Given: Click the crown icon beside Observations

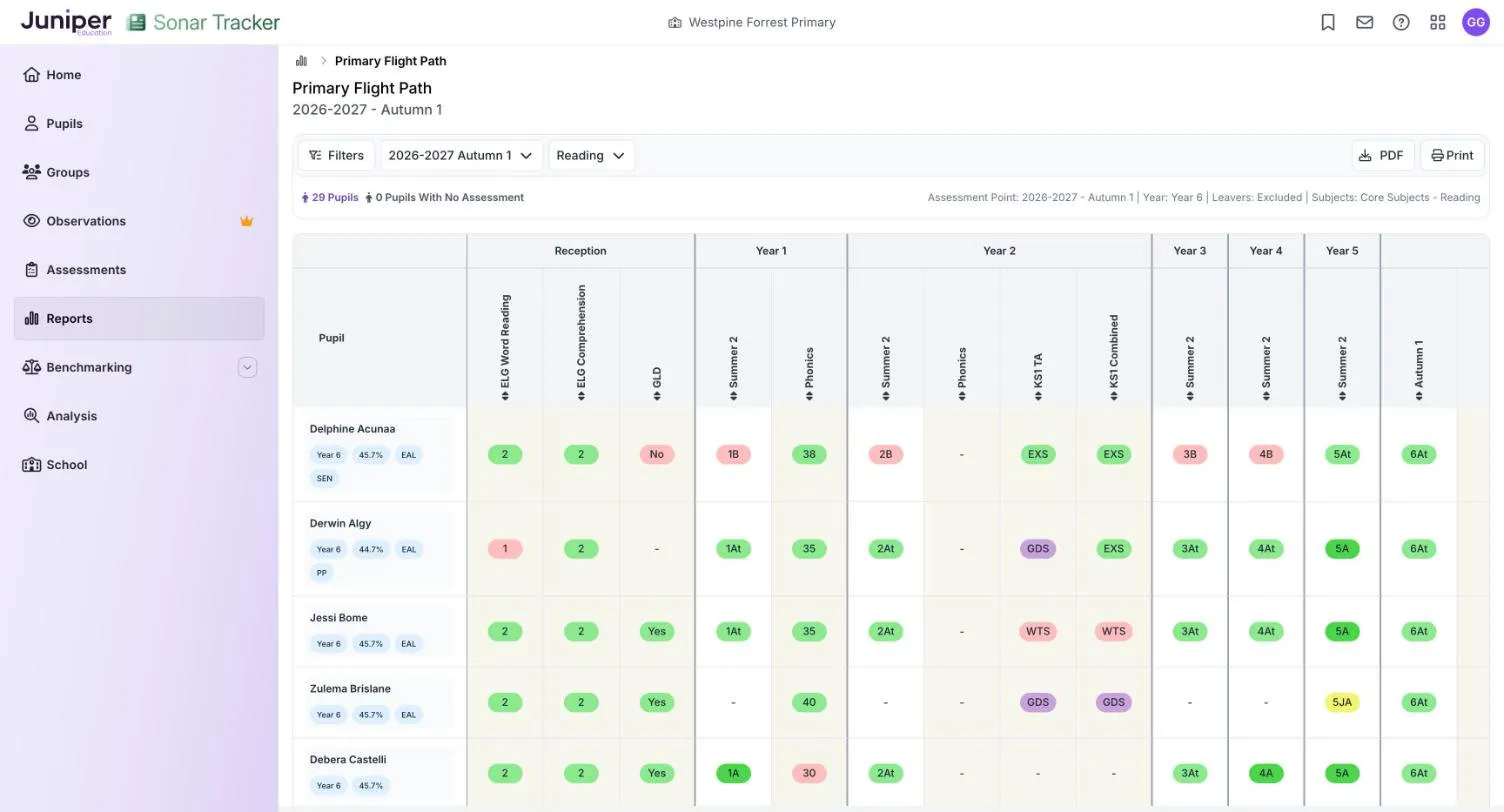Looking at the screenshot, I should coord(246,221).
